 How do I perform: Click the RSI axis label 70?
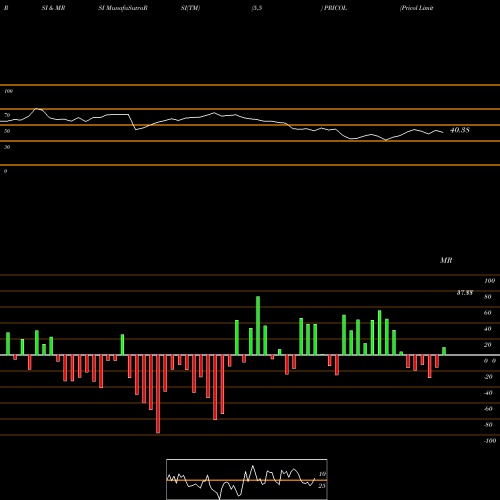7,115
